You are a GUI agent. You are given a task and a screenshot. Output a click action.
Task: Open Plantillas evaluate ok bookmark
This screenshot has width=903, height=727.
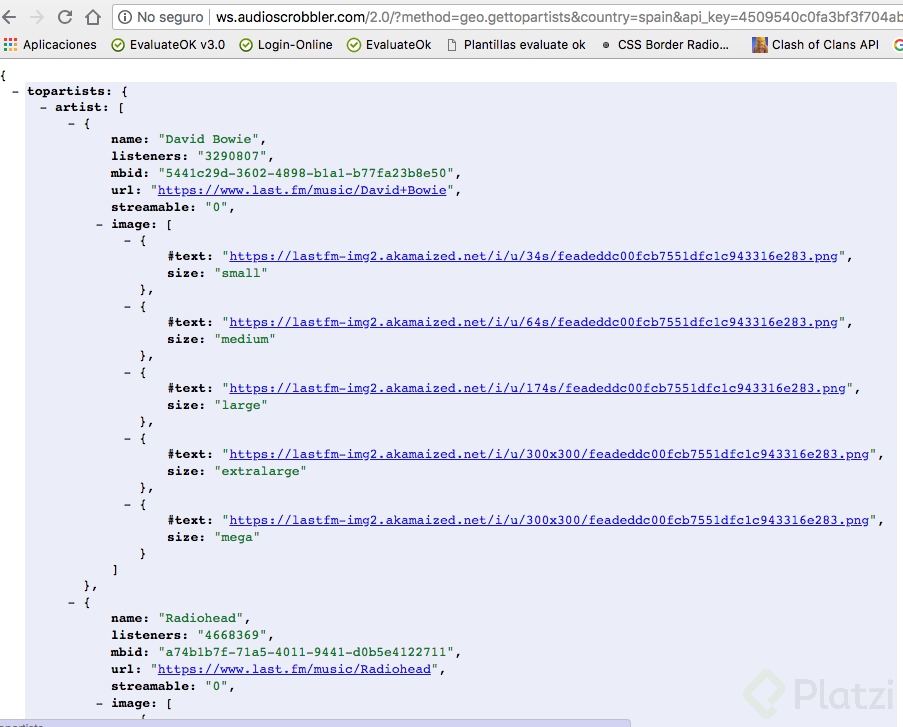(517, 44)
